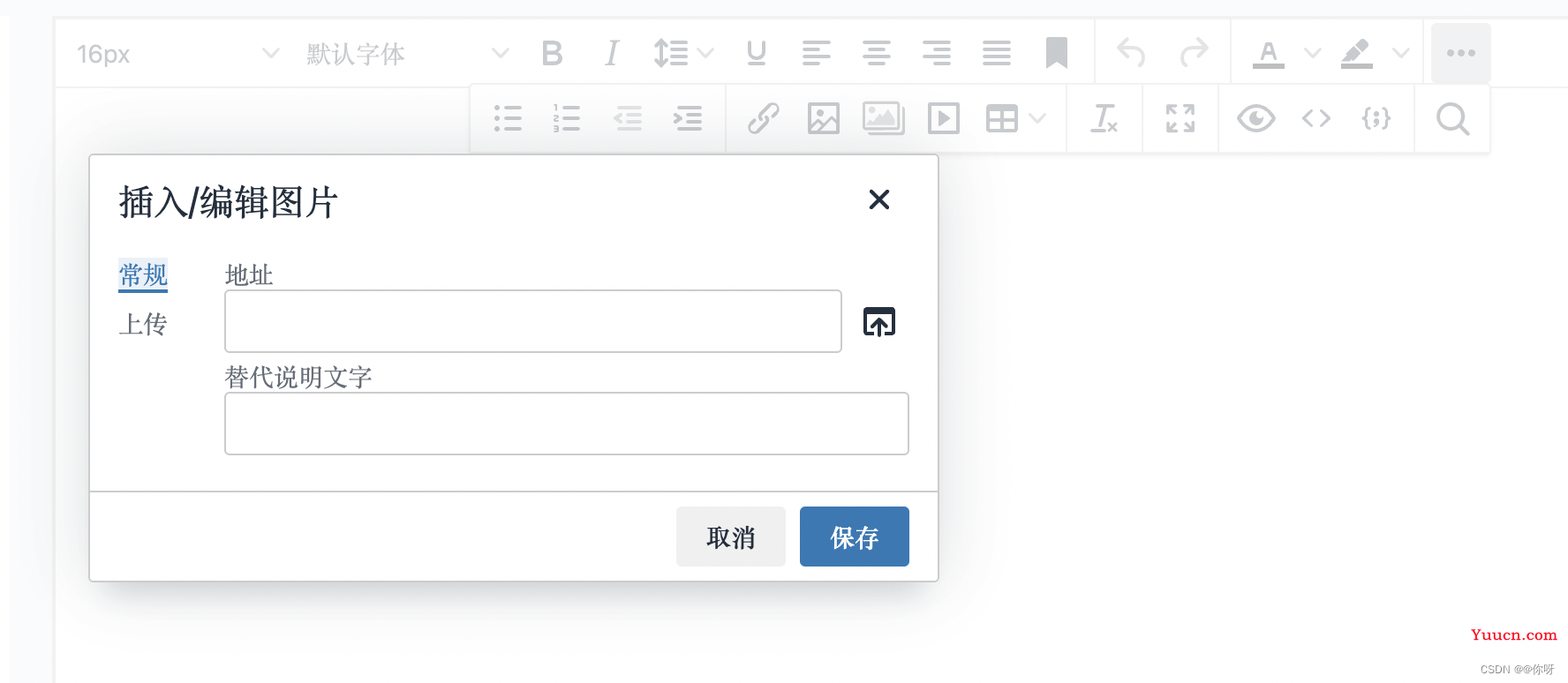Toggle italic formatting
Image resolution: width=1568 pixels, height=683 pixels.
(x=611, y=54)
